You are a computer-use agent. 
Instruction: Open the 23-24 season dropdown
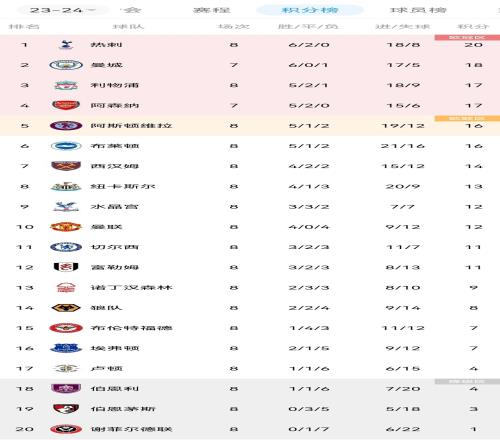(63, 10)
